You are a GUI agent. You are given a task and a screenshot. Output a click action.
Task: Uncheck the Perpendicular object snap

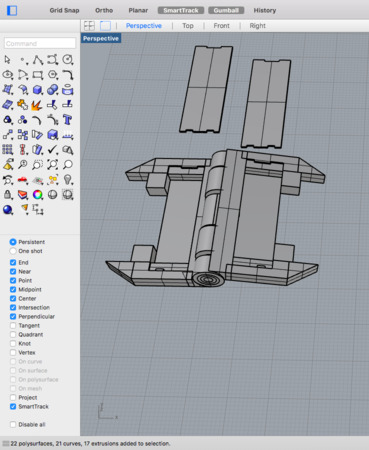13,316
